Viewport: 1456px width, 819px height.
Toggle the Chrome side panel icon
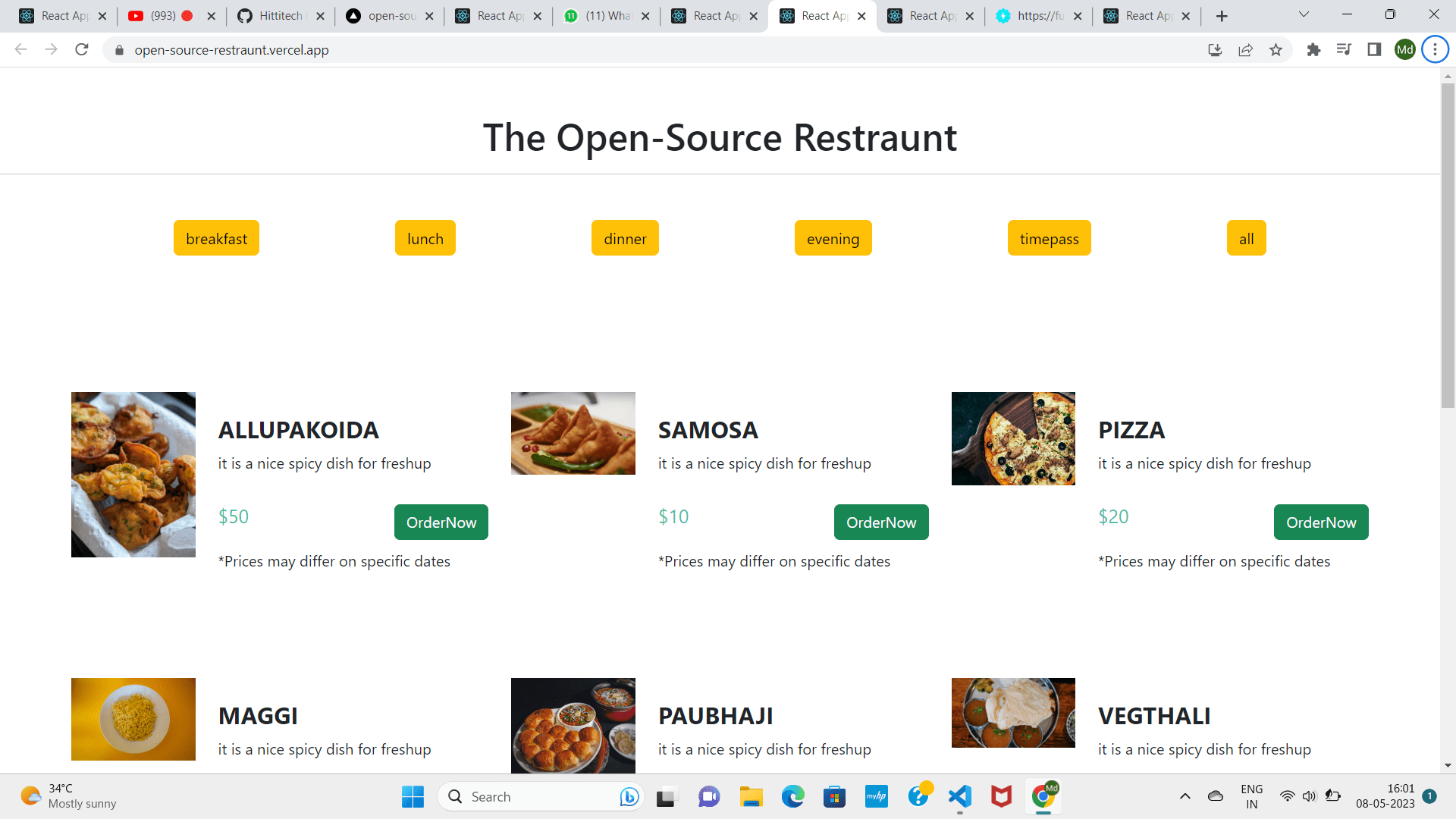pyautogui.click(x=1374, y=50)
